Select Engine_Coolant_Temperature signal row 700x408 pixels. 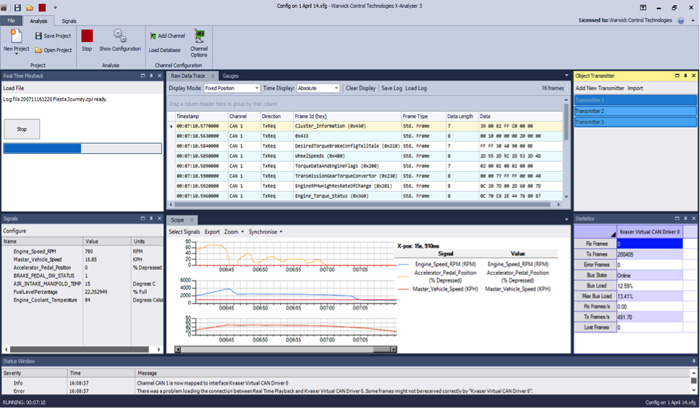point(82,300)
